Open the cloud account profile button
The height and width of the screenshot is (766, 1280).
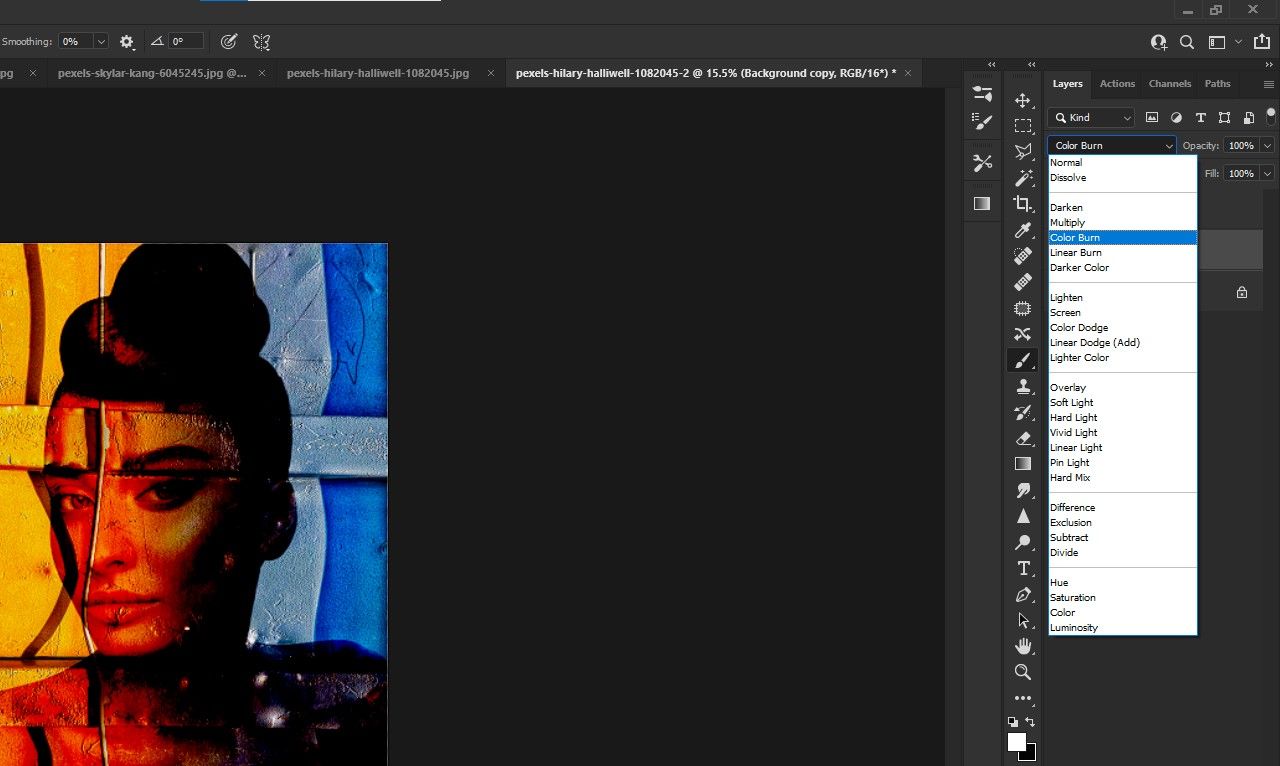(1159, 42)
